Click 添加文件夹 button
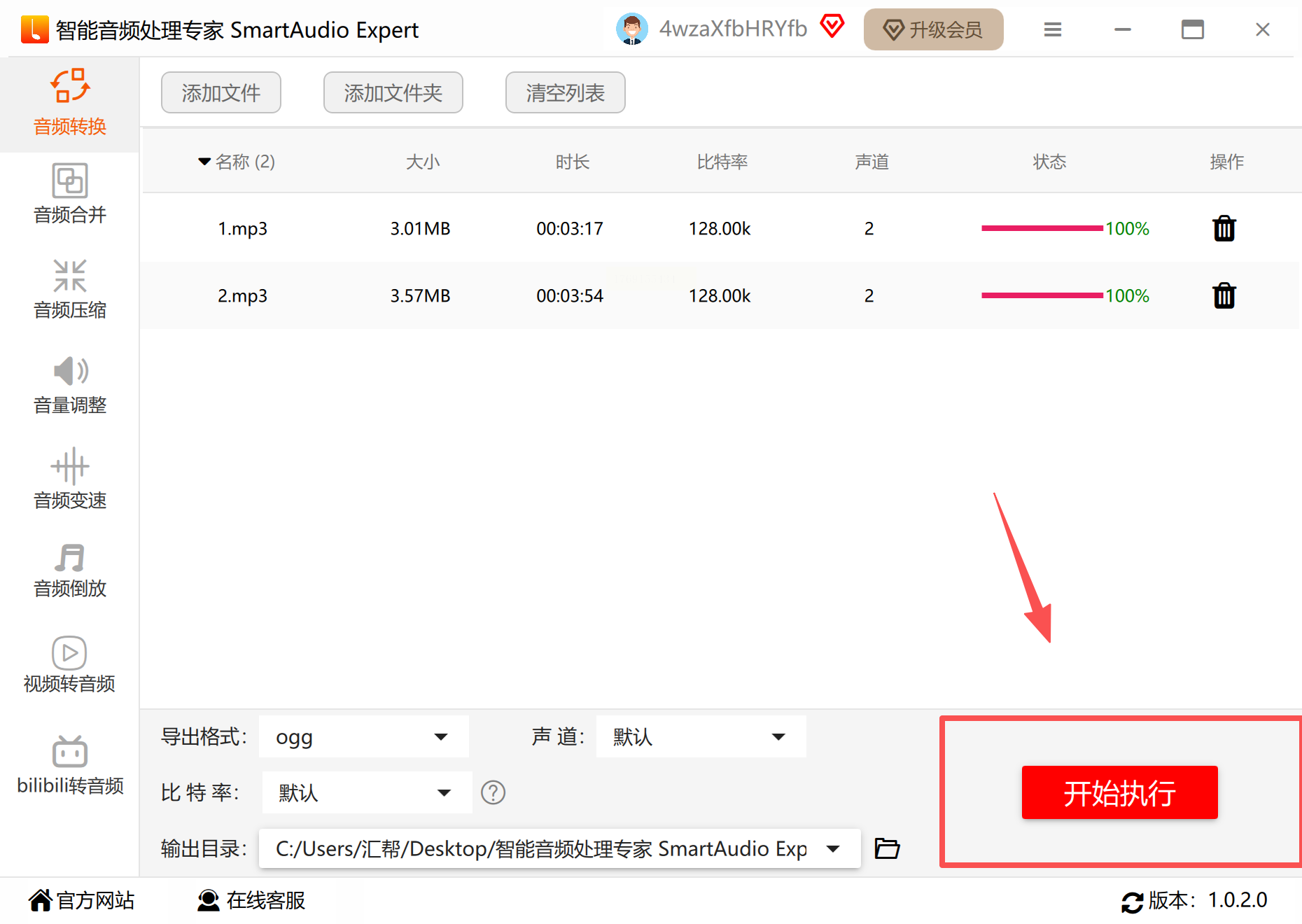Screen dimensions: 1302x924 point(393,92)
